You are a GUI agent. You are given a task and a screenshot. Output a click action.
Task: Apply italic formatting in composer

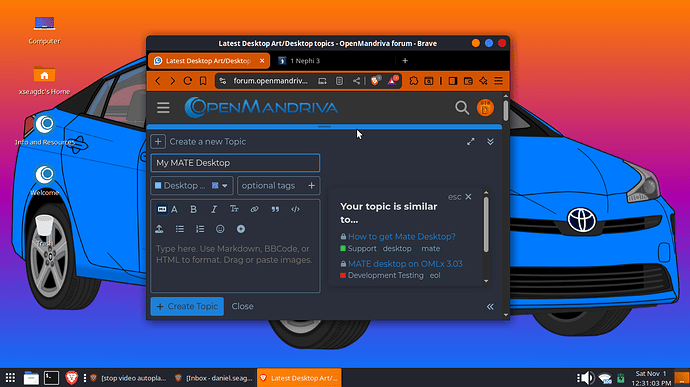tap(214, 209)
